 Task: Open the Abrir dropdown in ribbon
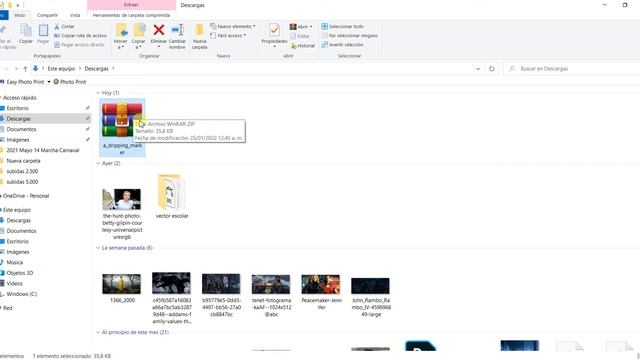pos(301,27)
